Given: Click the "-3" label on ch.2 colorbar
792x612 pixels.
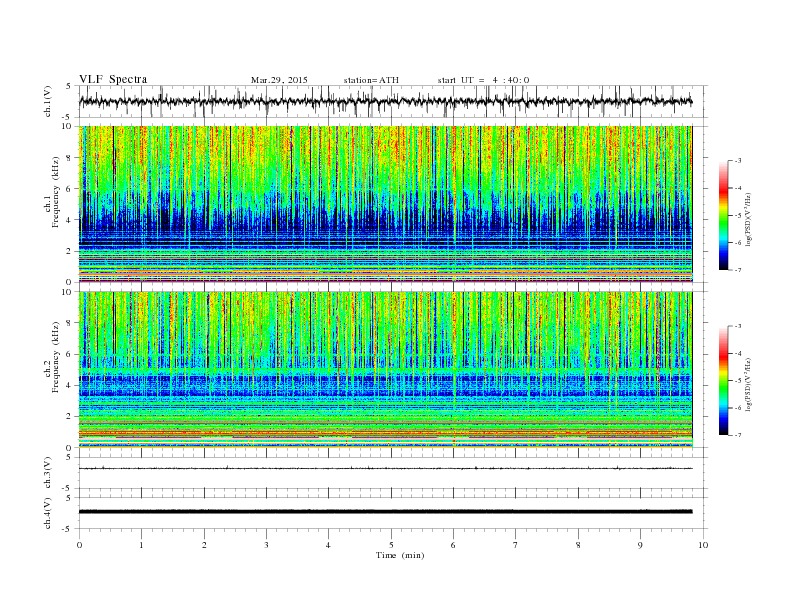Looking at the screenshot, I should (737, 326).
